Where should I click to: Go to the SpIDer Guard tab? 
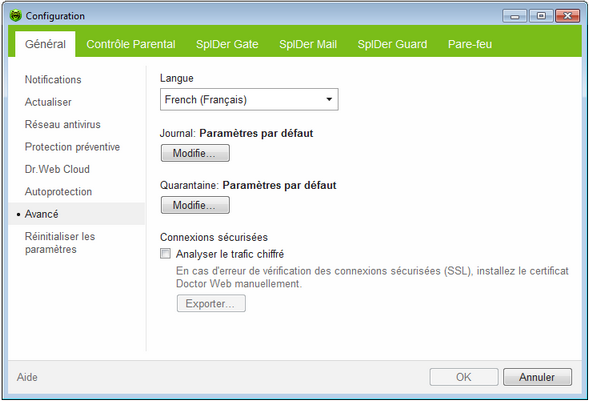click(x=392, y=44)
